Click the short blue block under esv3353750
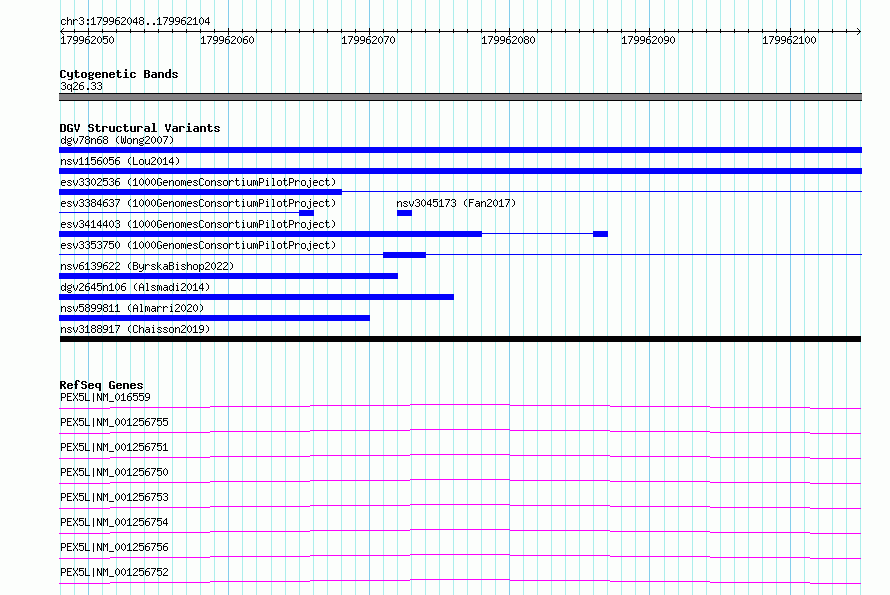 click(404, 255)
